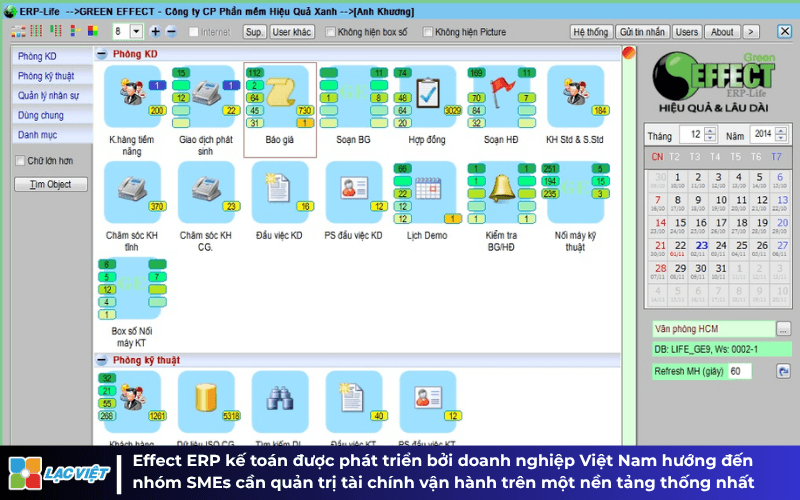Image resolution: width=800 pixels, height=500 pixels.
Task: Open the Hợp đồng clipboard icon
Action: tap(428, 95)
